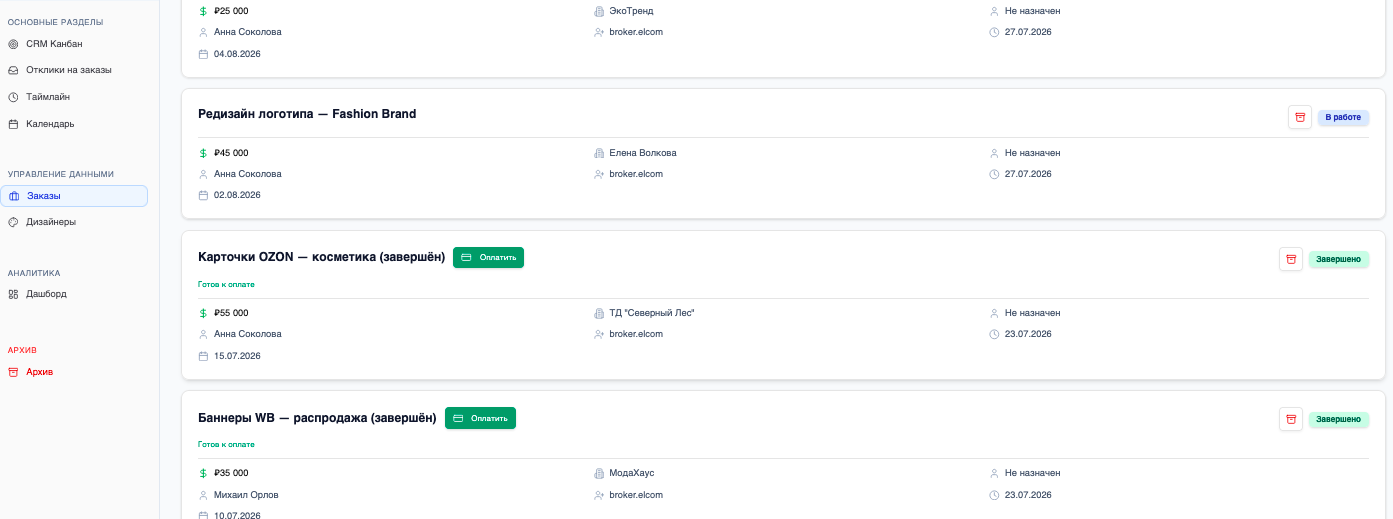Click building icon beside Елена Волкова
The image size is (1393, 519).
[599, 153]
